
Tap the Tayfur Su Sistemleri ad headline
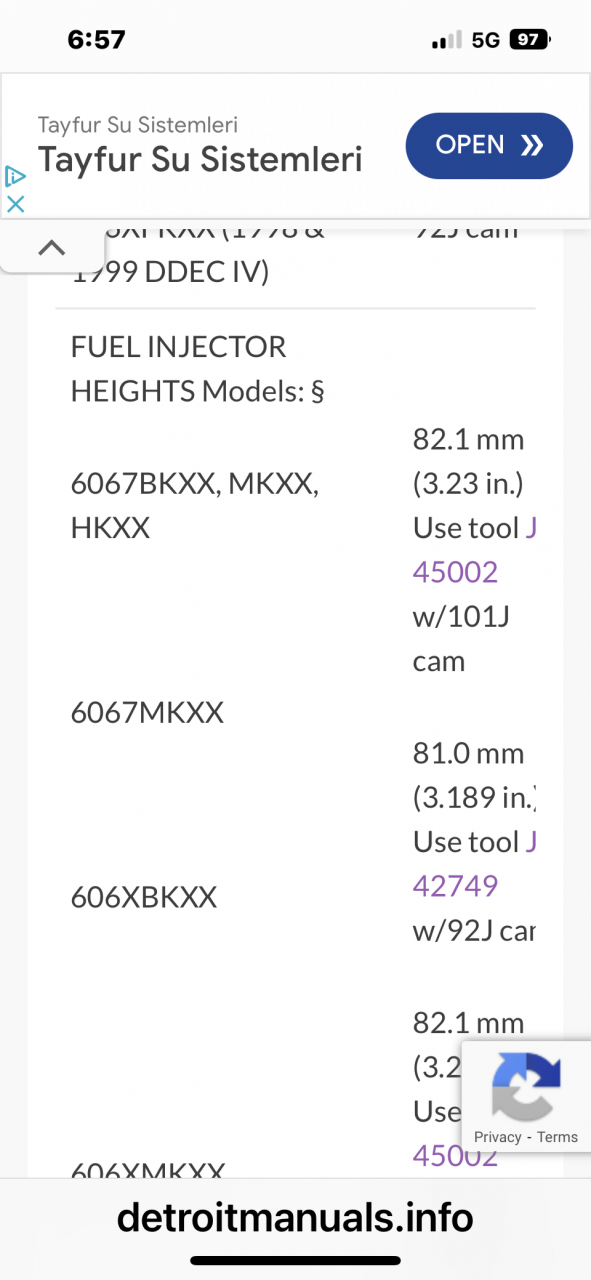200,159
